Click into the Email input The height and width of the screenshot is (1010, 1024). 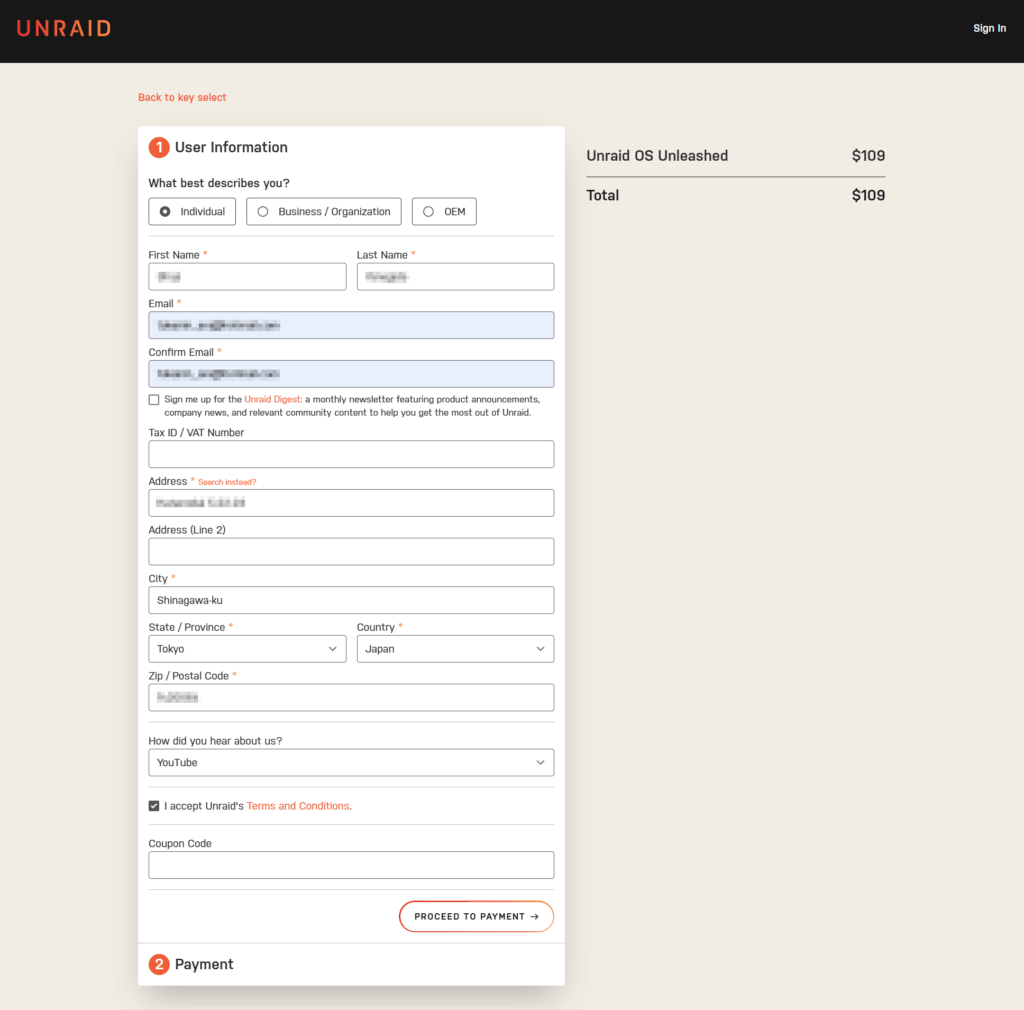351,325
